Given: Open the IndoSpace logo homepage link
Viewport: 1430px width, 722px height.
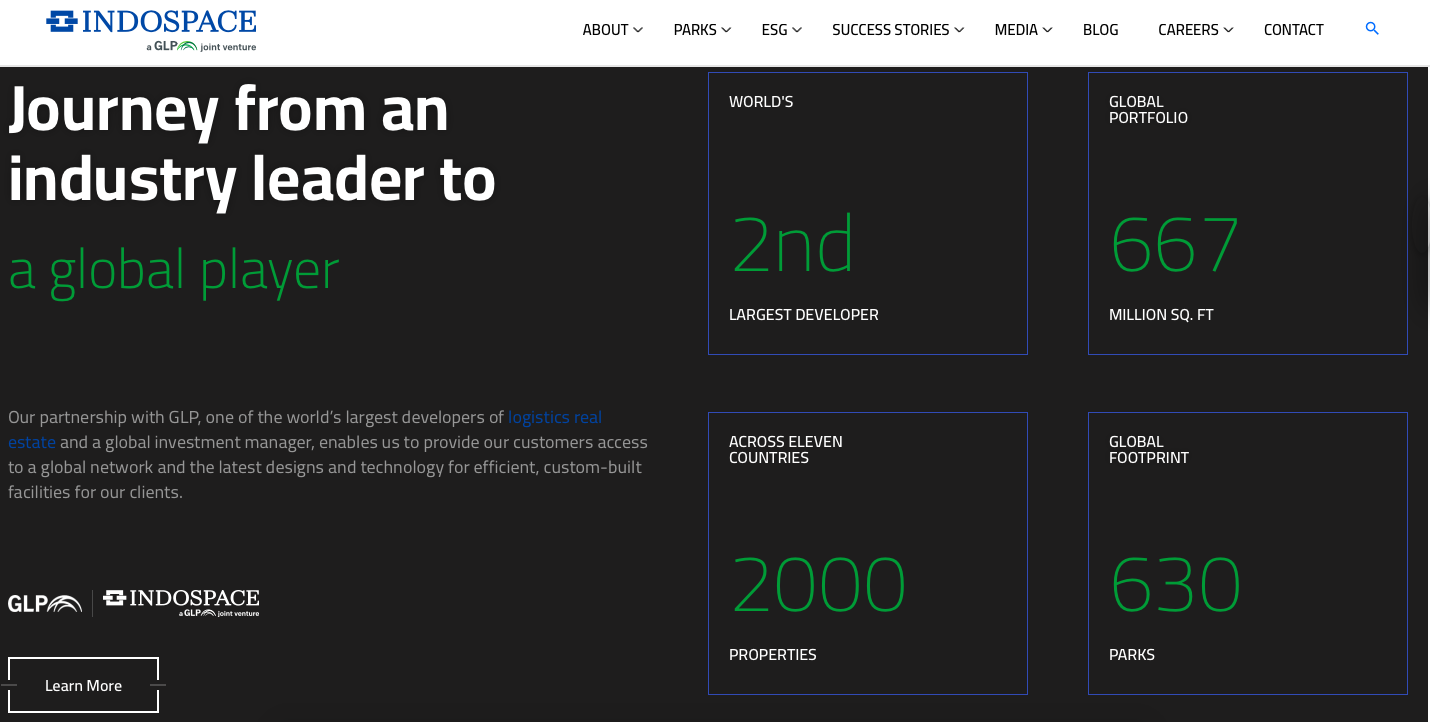Looking at the screenshot, I should coord(151,30).
